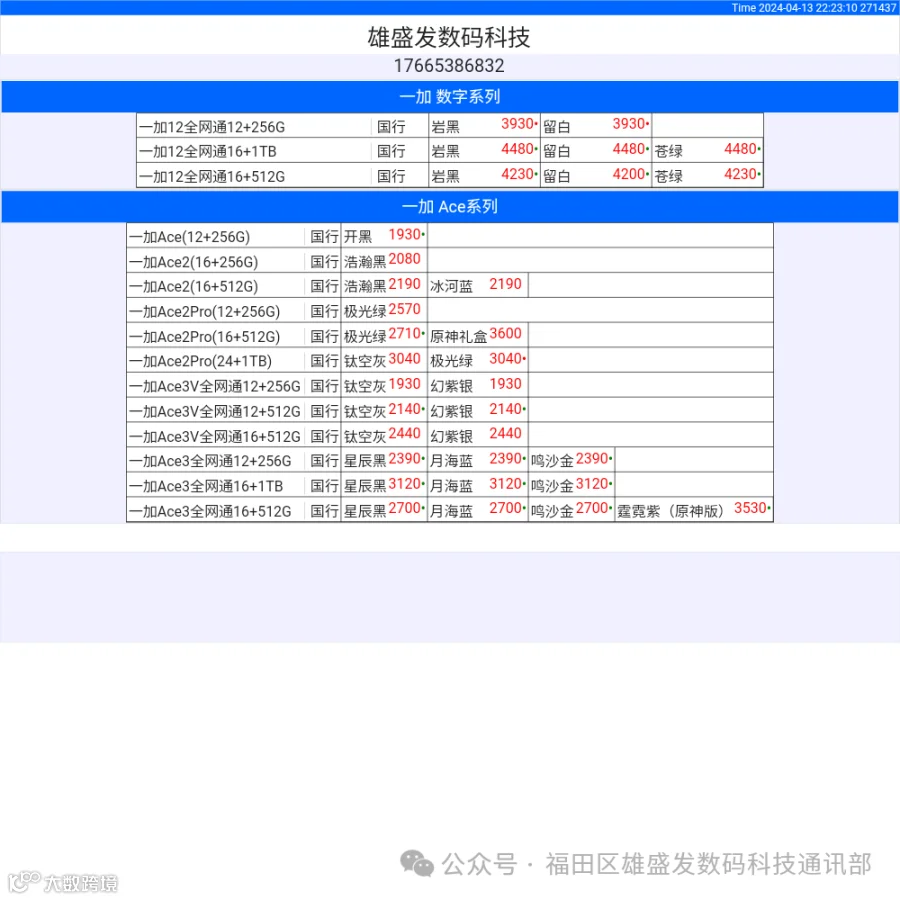The width and height of the screenshot is (900, 900).
Task: Click the 雄盛发数码科技 title text
Action: tap(449, 37)
